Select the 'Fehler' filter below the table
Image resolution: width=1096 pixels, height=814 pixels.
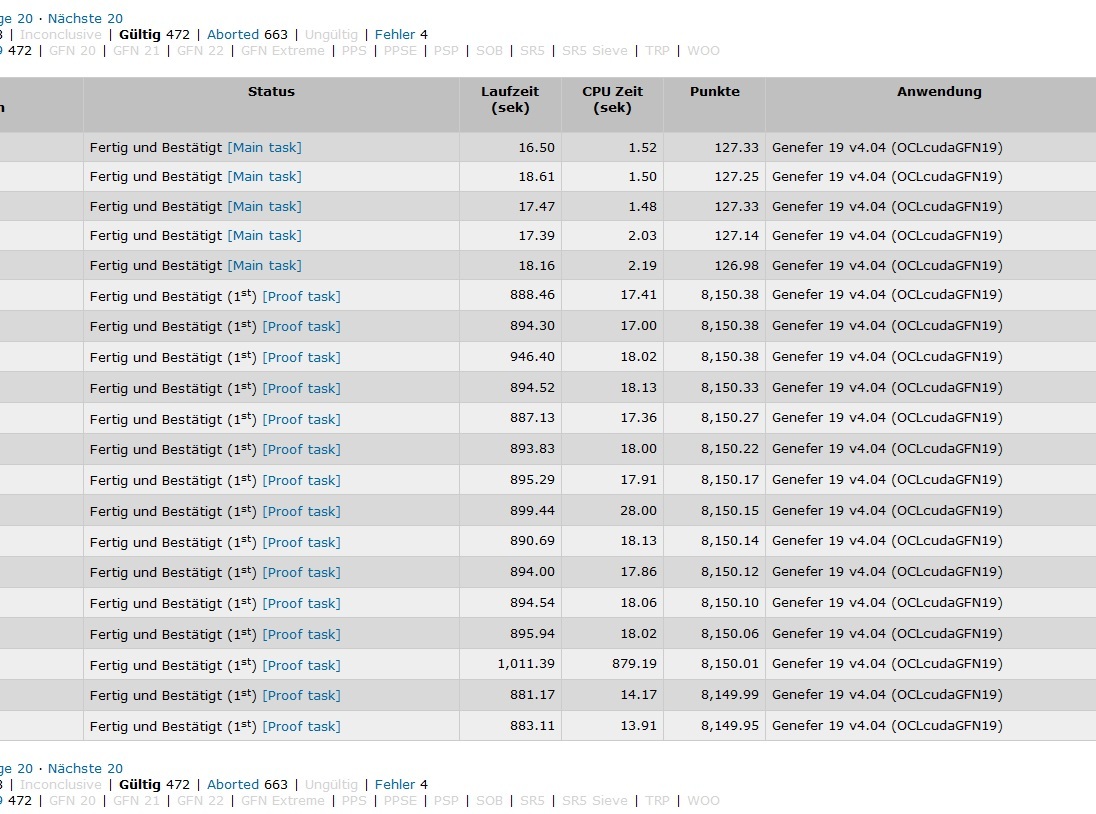point(395,784)
